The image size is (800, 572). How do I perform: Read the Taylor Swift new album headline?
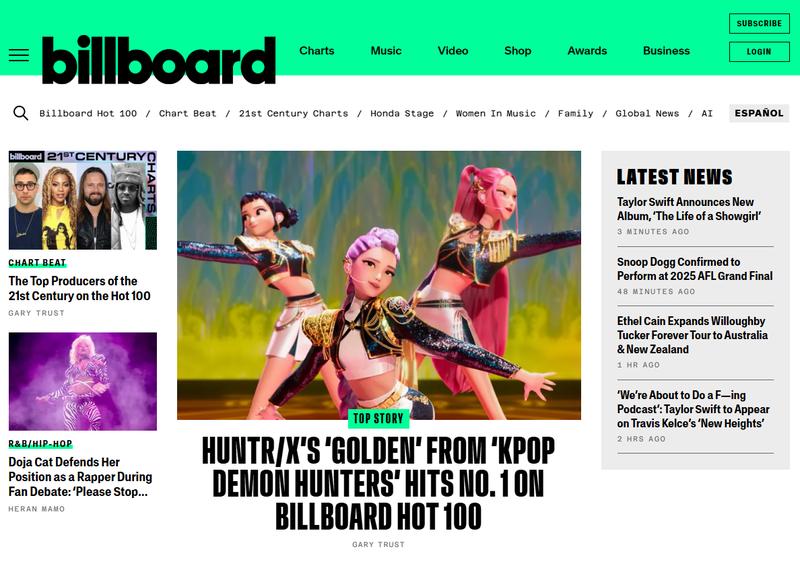[689, 209]
